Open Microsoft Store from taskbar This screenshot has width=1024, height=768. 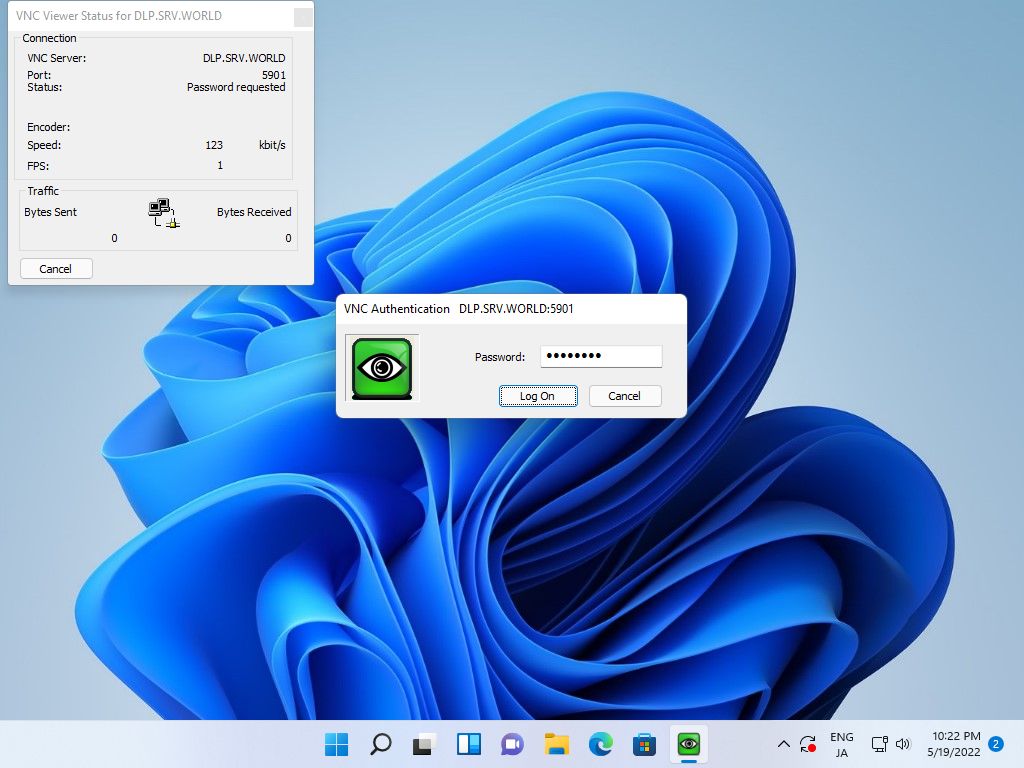tap(645, 744)
